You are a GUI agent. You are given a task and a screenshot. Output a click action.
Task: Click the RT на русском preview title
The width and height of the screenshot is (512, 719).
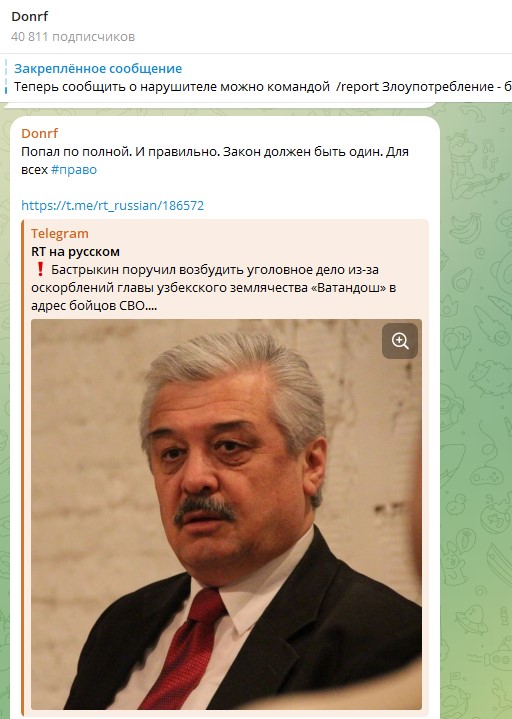[75, 251]
